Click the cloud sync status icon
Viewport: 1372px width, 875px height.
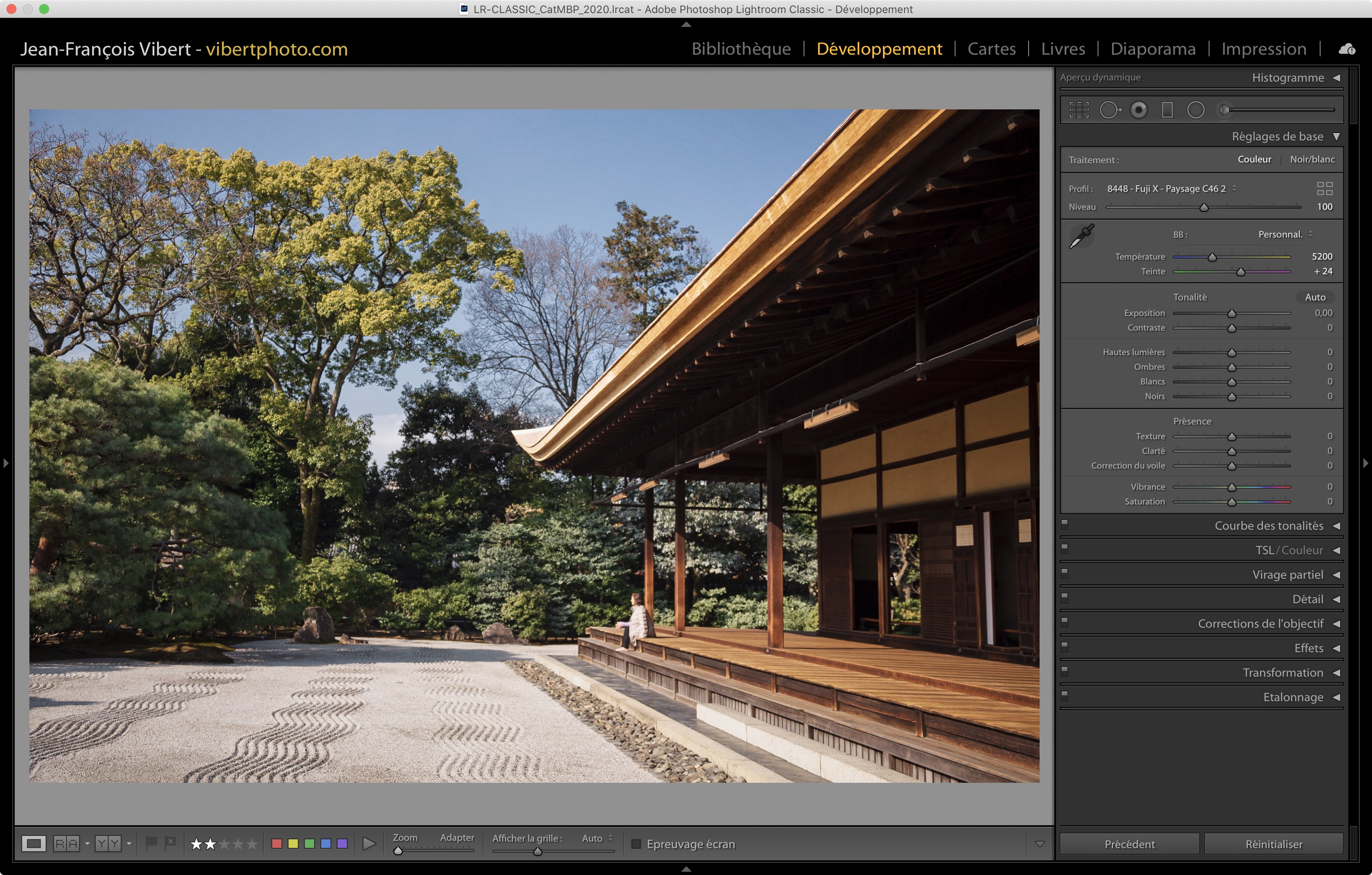click(x=1347, y=49)
